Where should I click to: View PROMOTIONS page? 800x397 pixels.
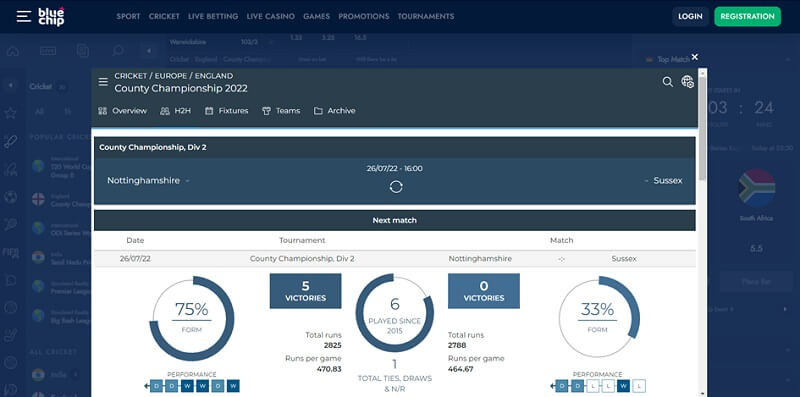(363, 16)
